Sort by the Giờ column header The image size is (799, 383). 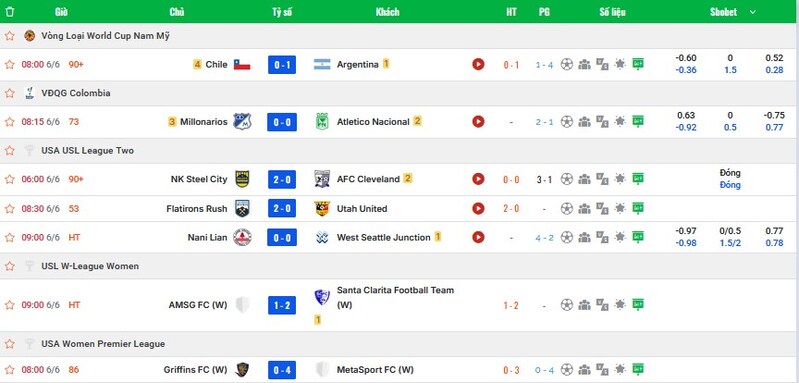click(61, 12)
